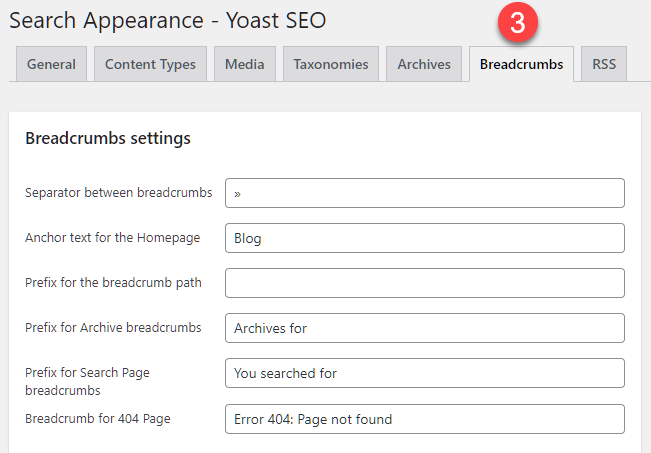
Task: Select the Breadcrumbs tab
Action: pos(521,64)
